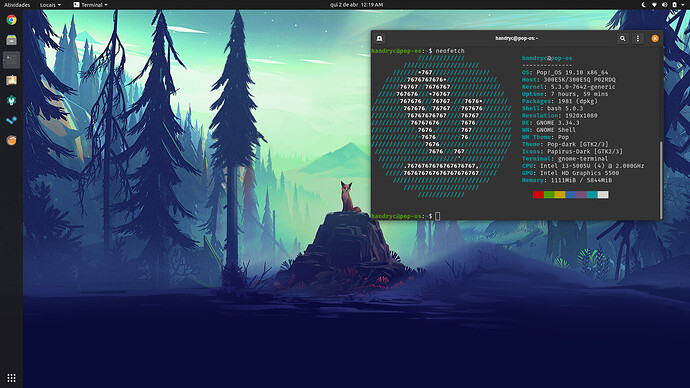
Task: Expand the system menu arrow
Action: point(683,5)
